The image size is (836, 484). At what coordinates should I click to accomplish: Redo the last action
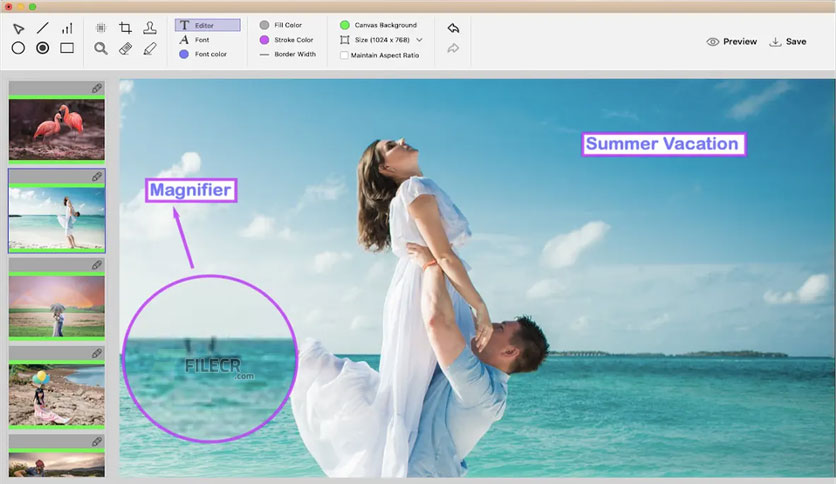pyautogui.click(x=453, y=49)
